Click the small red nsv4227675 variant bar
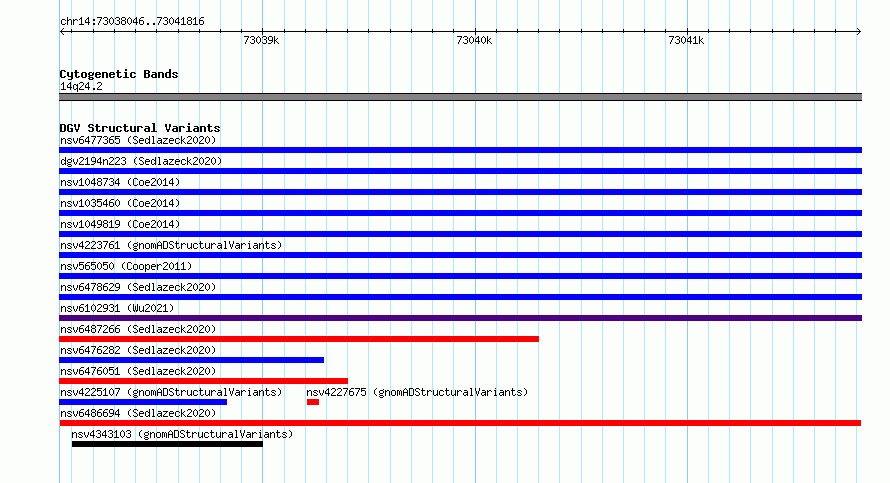890x483 pixels. (x=313, y=402)
